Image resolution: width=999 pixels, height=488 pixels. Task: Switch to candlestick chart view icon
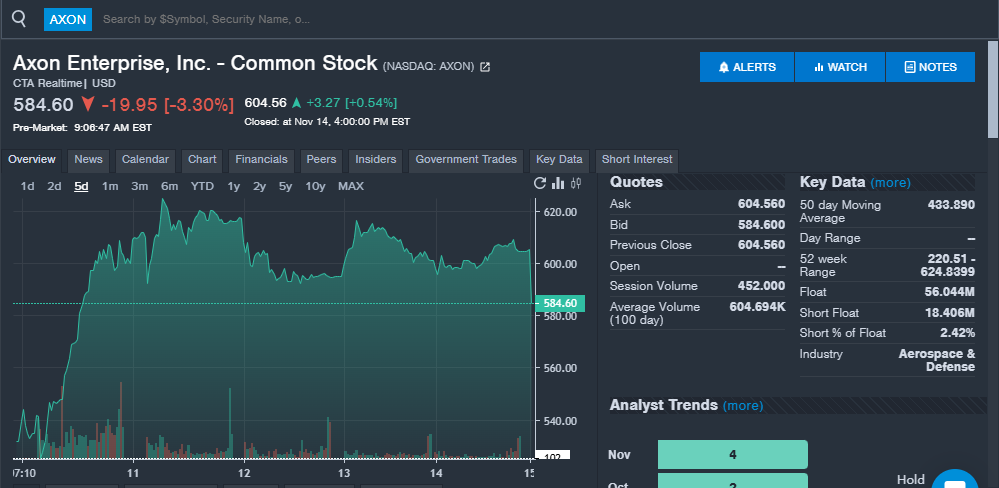(x=576, y=183)
